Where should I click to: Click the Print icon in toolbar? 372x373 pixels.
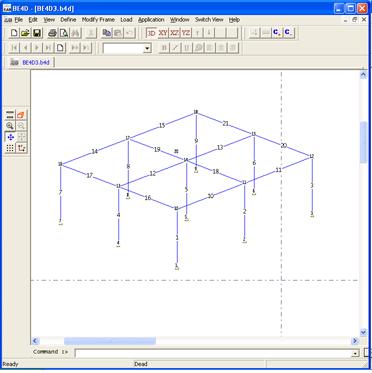[53, 33]
